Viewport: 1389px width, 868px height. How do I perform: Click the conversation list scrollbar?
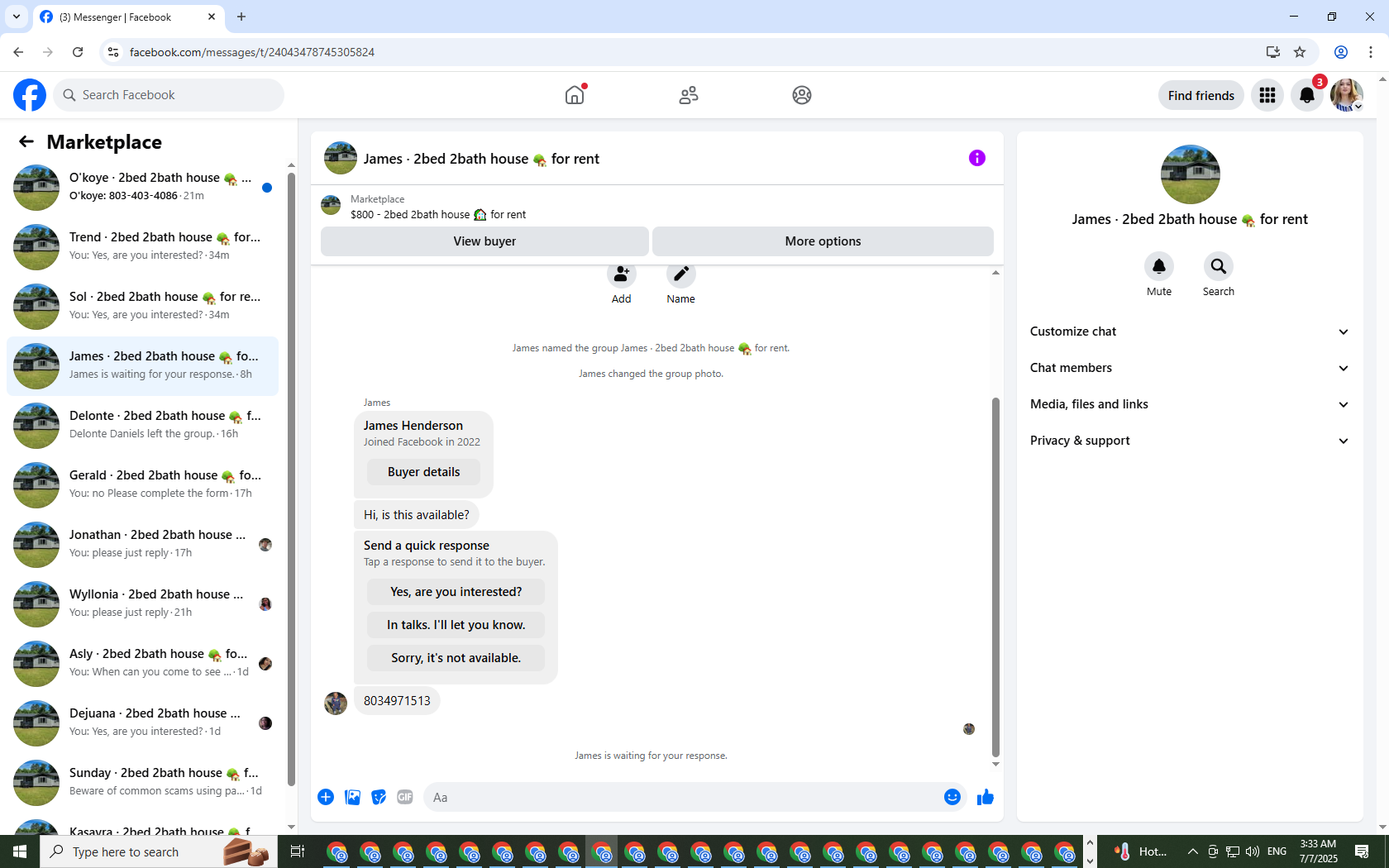[291, 479]
